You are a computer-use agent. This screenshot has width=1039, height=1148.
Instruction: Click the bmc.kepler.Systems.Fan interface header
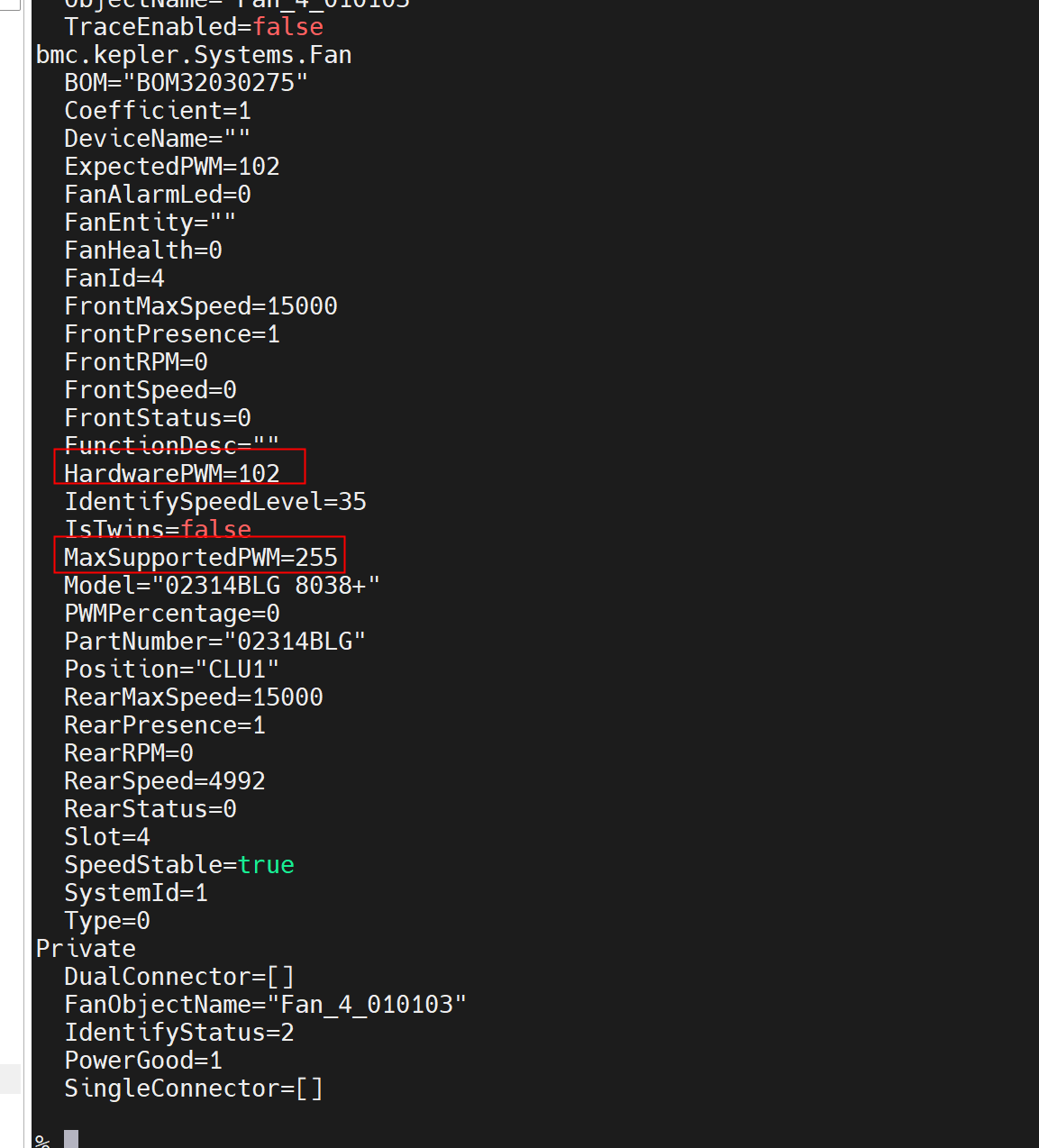pyautogui.click(x=194, y=55)
